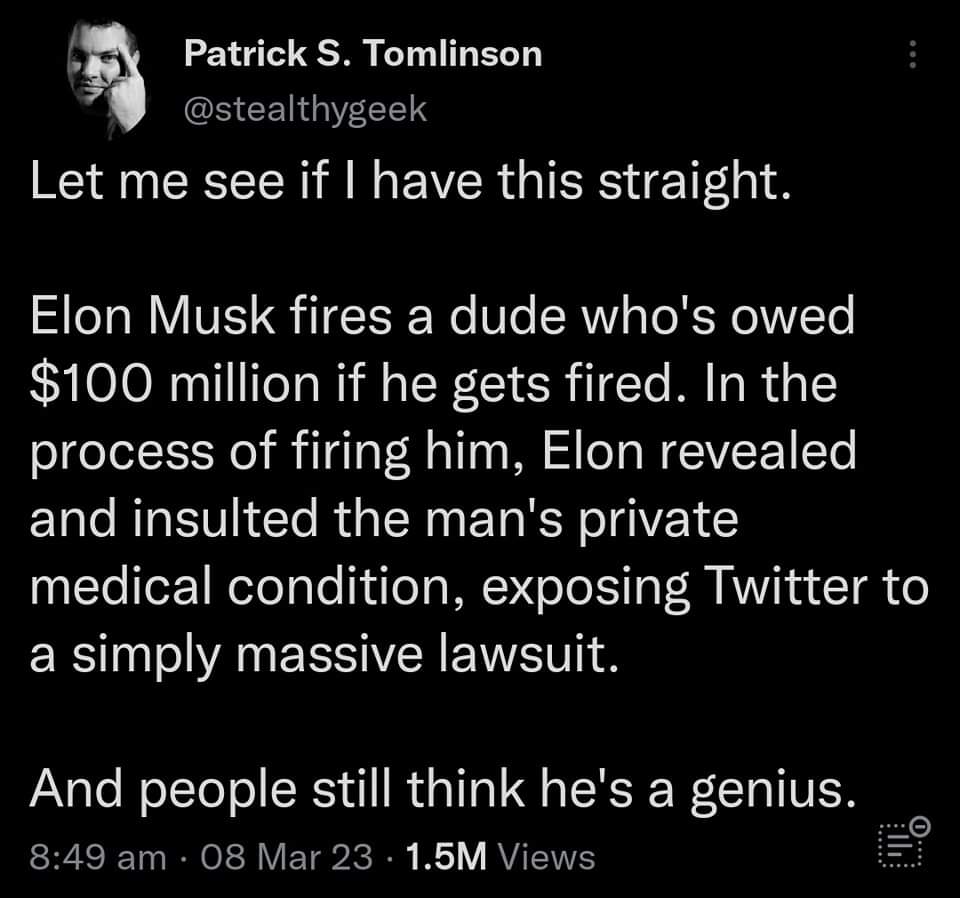Click the "Views" label
This screenshot has height=898, width=960.
click(x=545, y=857)
